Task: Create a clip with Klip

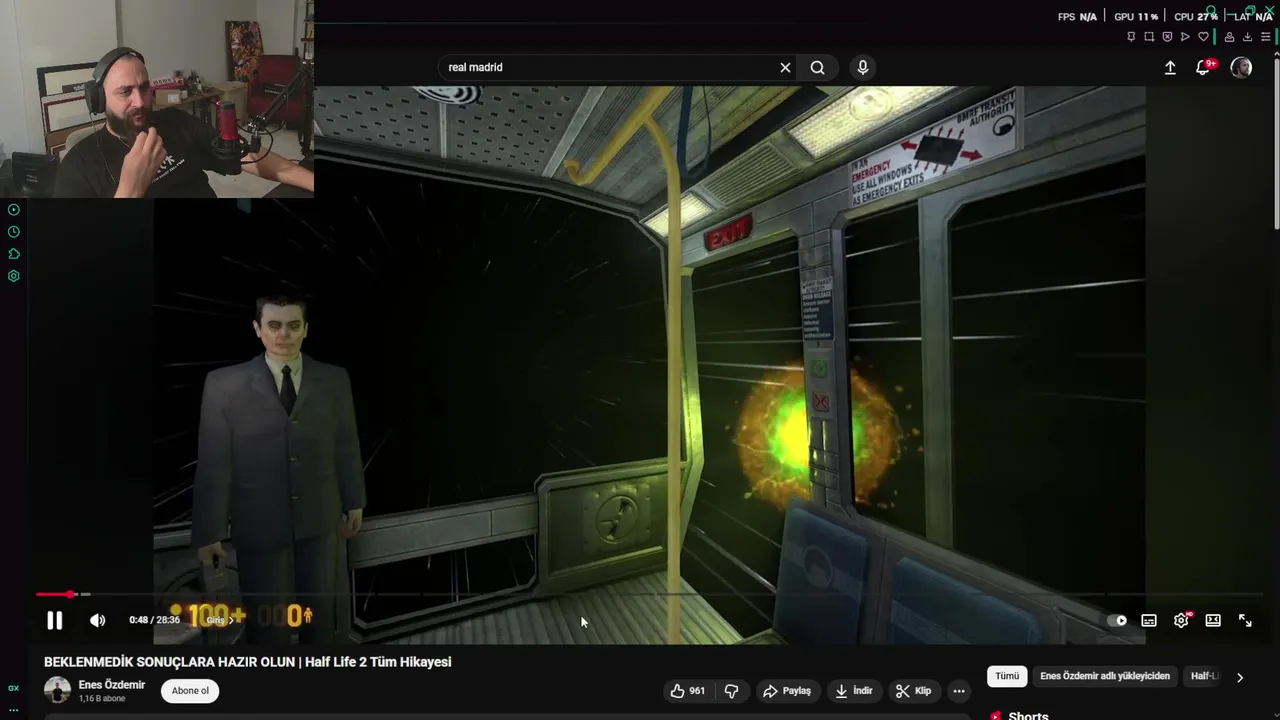Action: [x=913, y=691]
